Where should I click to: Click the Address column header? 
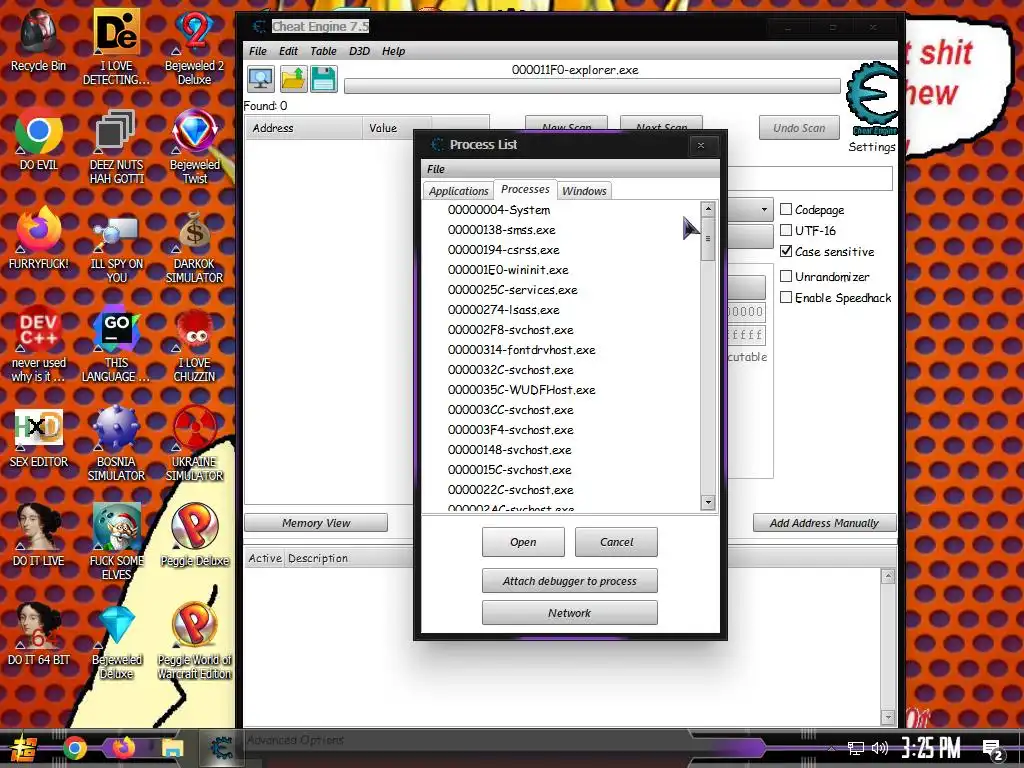tap(303, 128)
